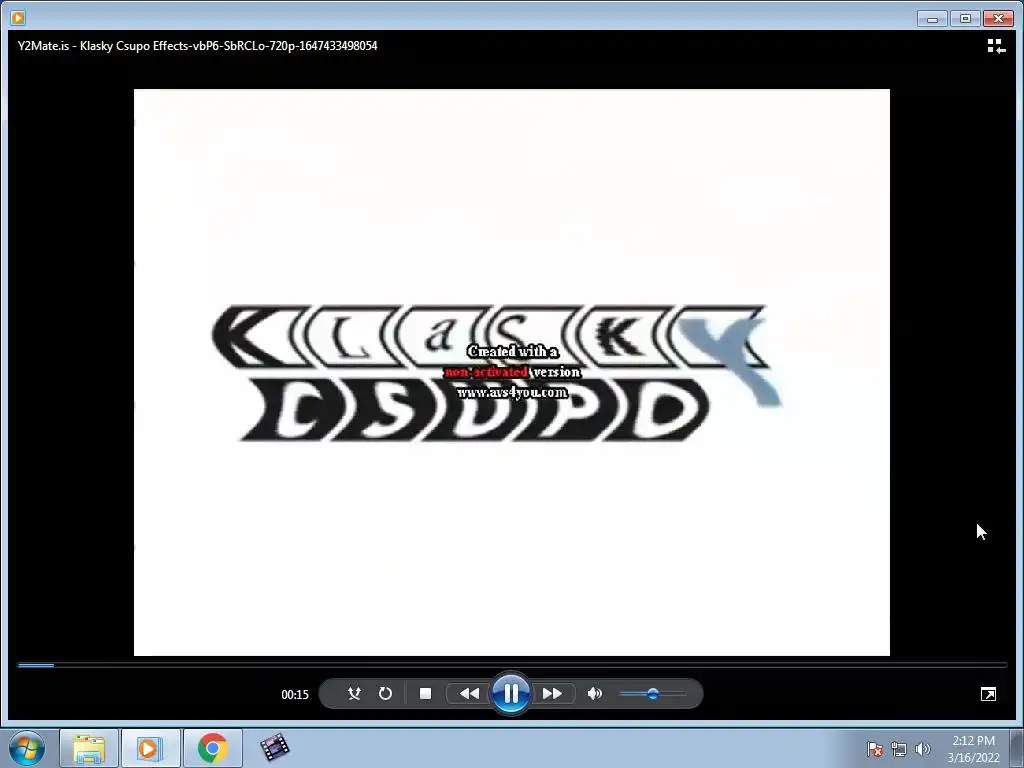
Task: Click the previous/rewind button
Action: (469, 694)
